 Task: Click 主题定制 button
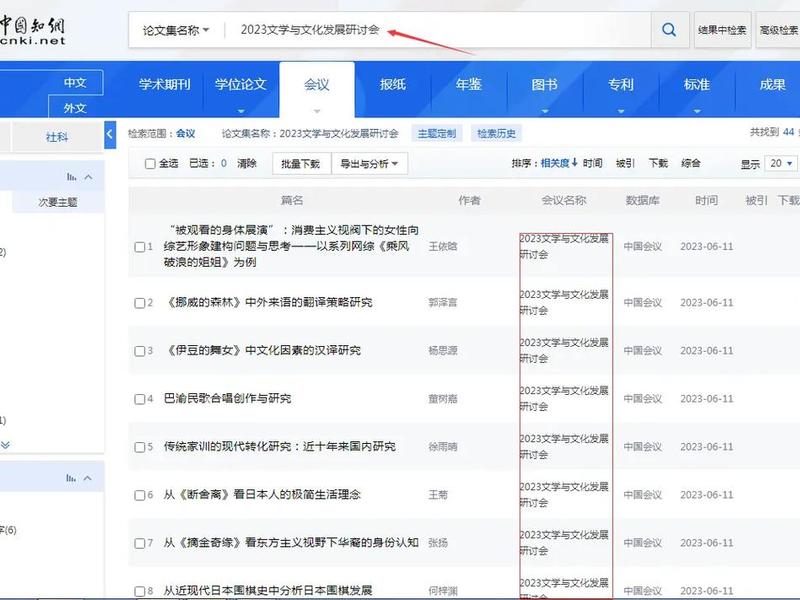437,134
